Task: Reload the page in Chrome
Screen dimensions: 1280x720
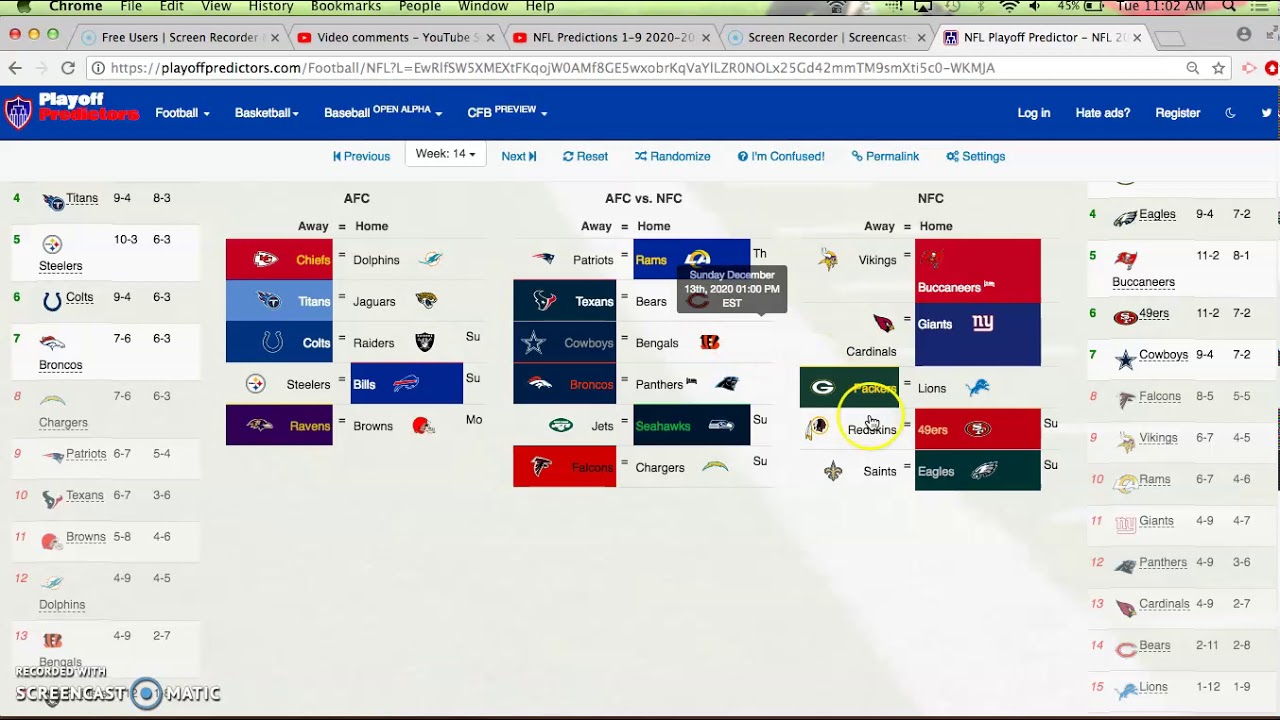Action: [68, 68]
